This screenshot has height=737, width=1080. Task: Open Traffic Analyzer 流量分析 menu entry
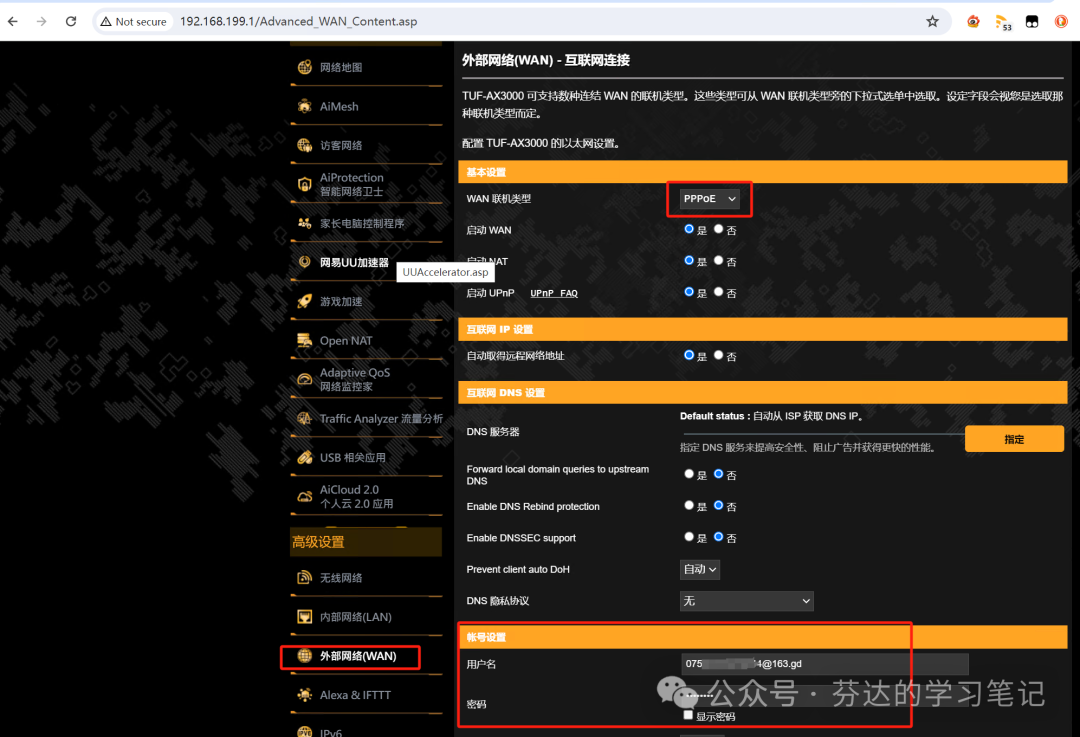coord(381,419)
